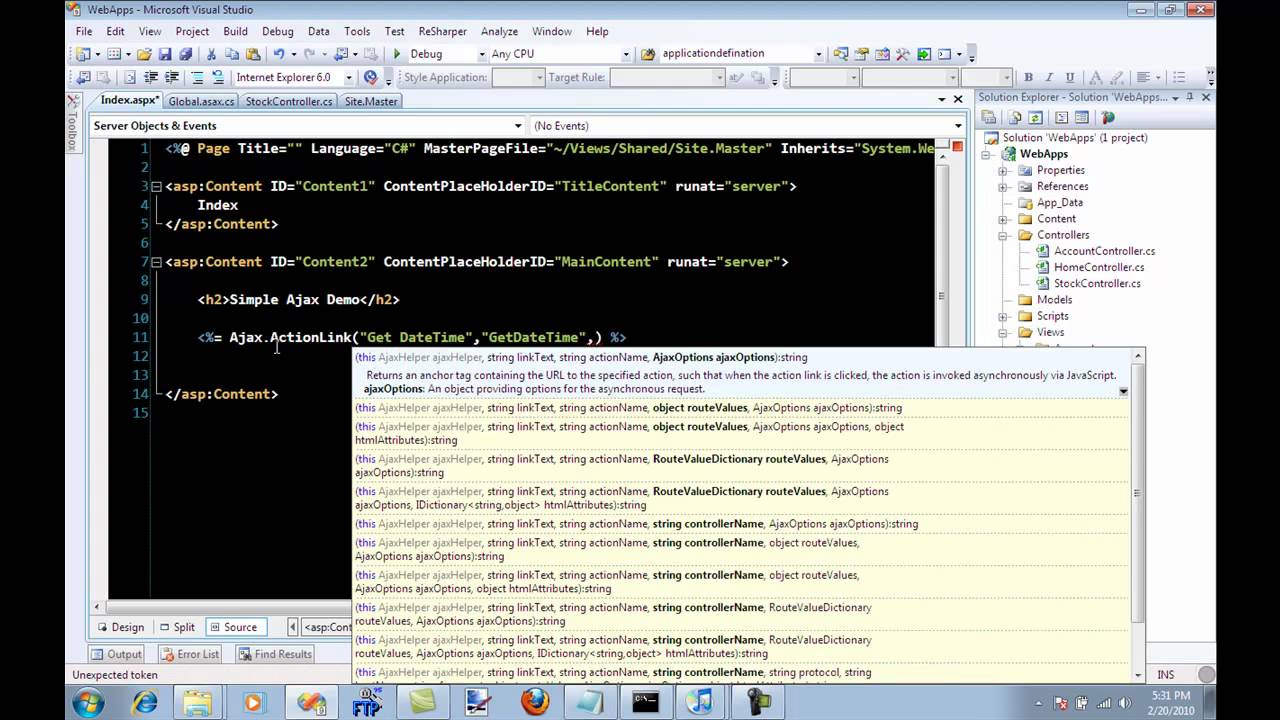Click the Paste clipboard icon
The width and height of the screenshot is (1280, 720).
[x=253, y=54]
